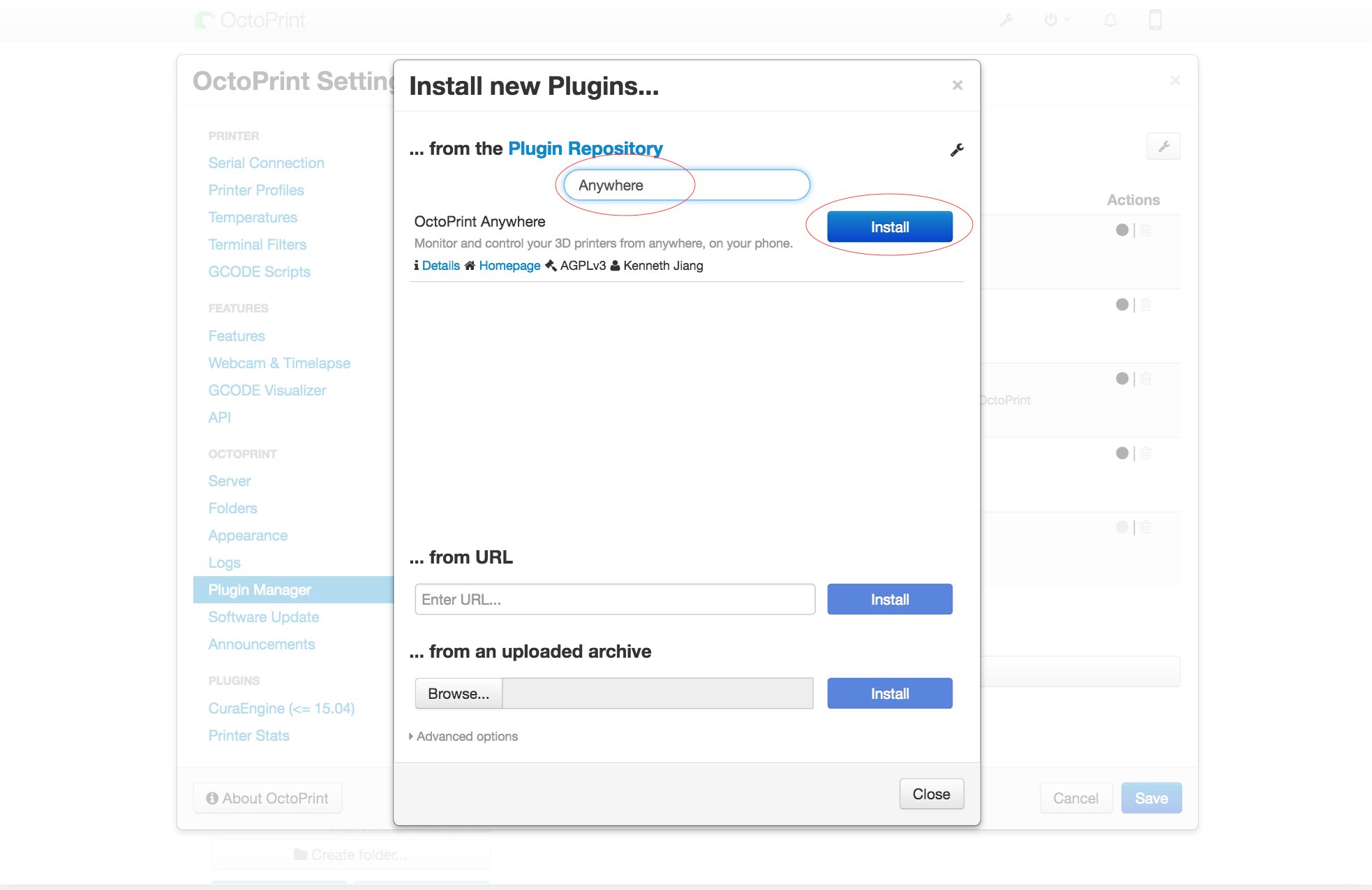Click the repository settings wrench icon
This screenshot has width=1372, height=890.
pos(957,150)
